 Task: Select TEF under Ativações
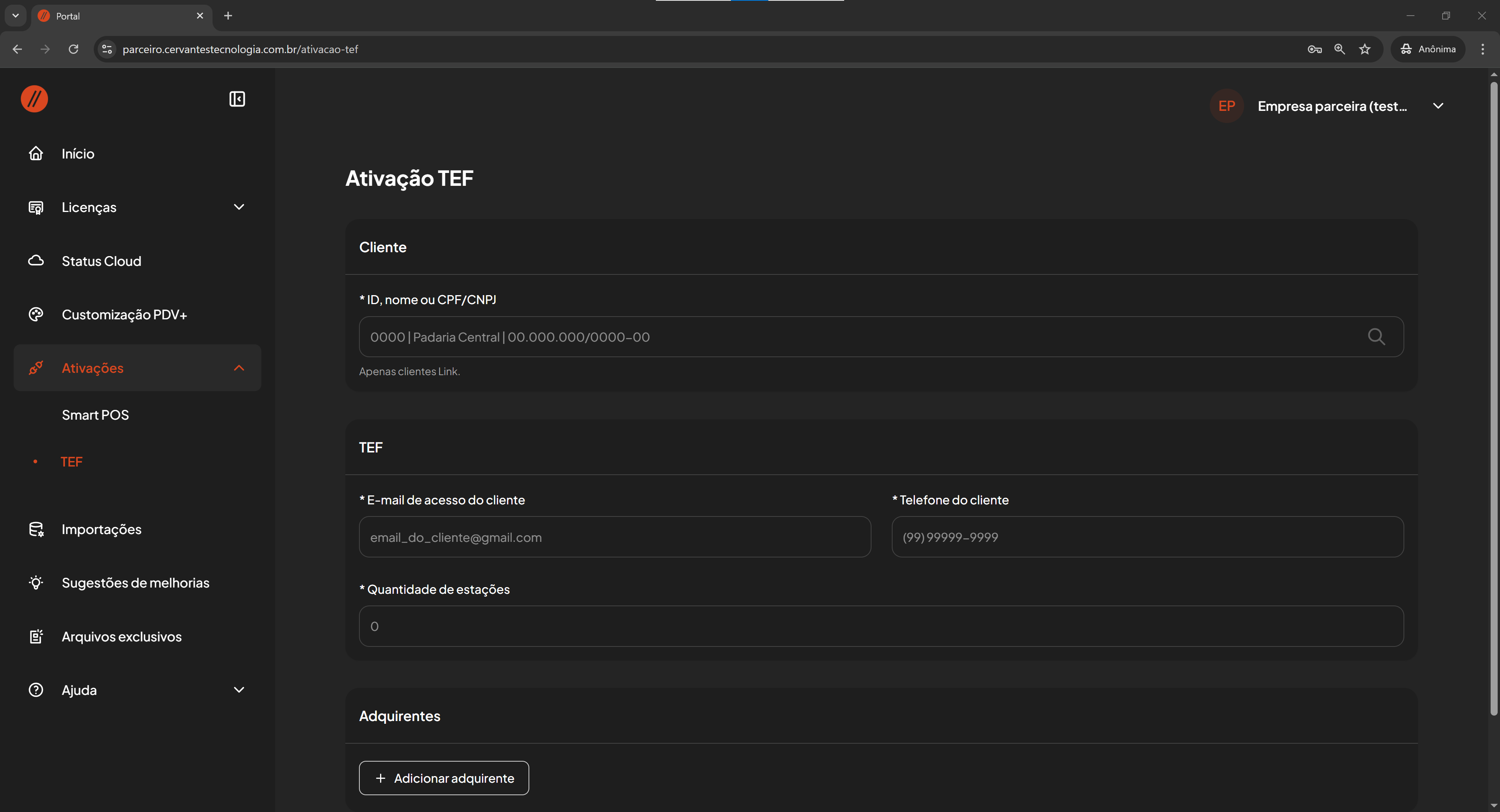coord(71,461)
